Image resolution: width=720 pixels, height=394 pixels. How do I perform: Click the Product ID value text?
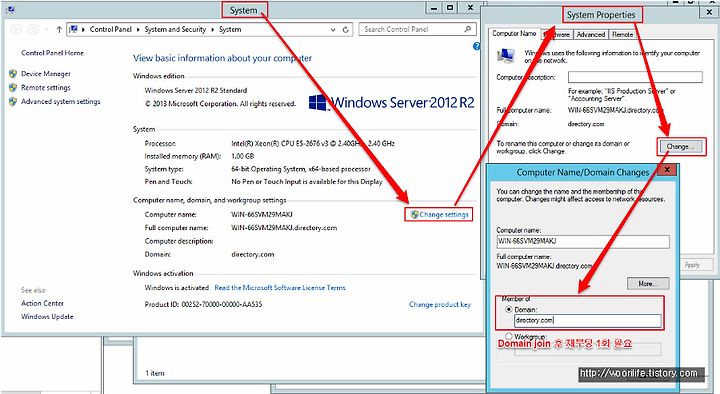[222, 304]
